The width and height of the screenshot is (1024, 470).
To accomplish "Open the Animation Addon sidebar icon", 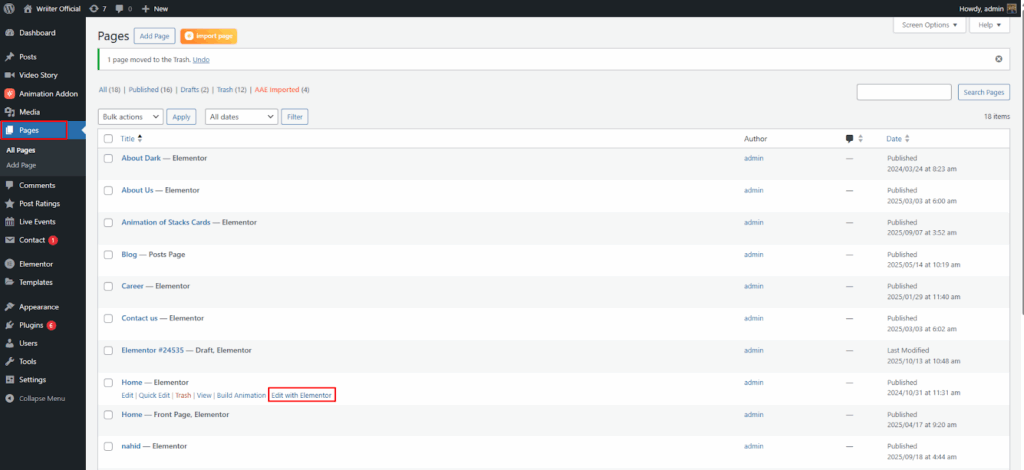I will [x=9, y=94].
